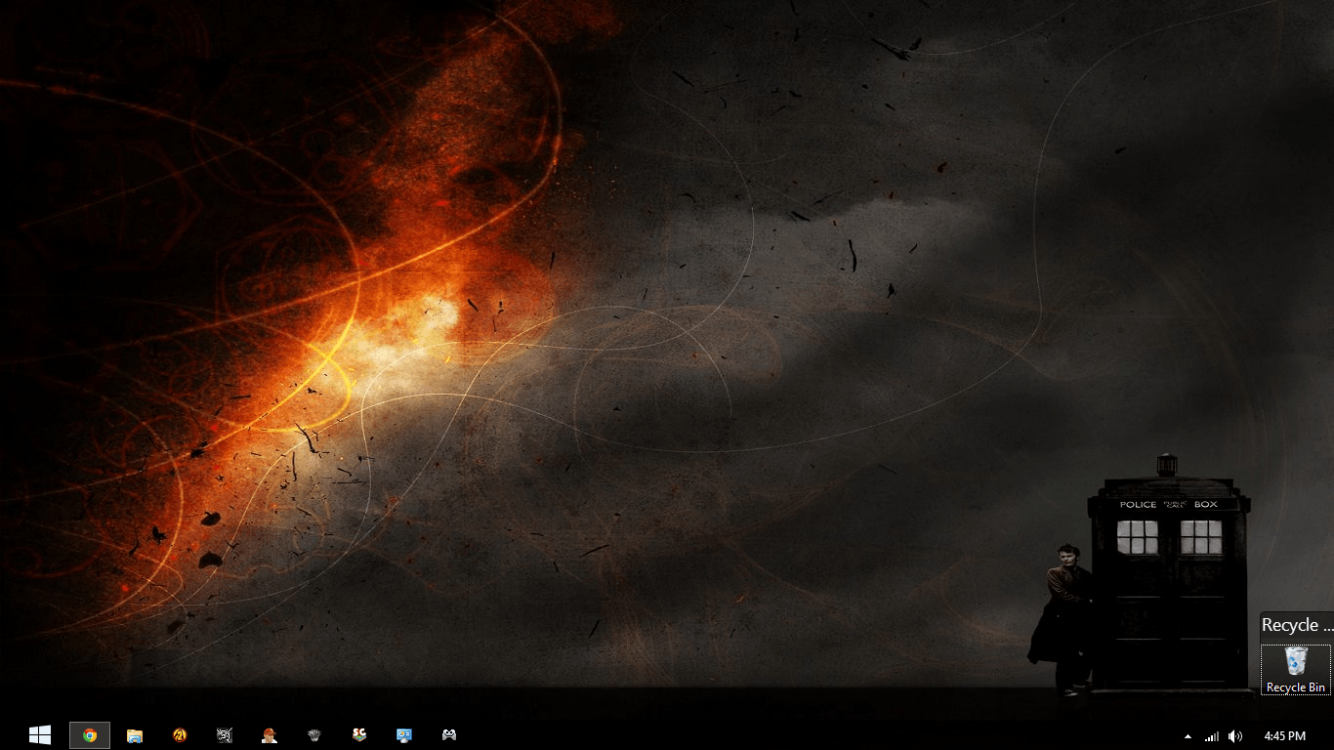Open the grey robot taskbar shortcut
Image resolution: width=1334 pixels, height=750 pixels.
[x=225, y=735]
